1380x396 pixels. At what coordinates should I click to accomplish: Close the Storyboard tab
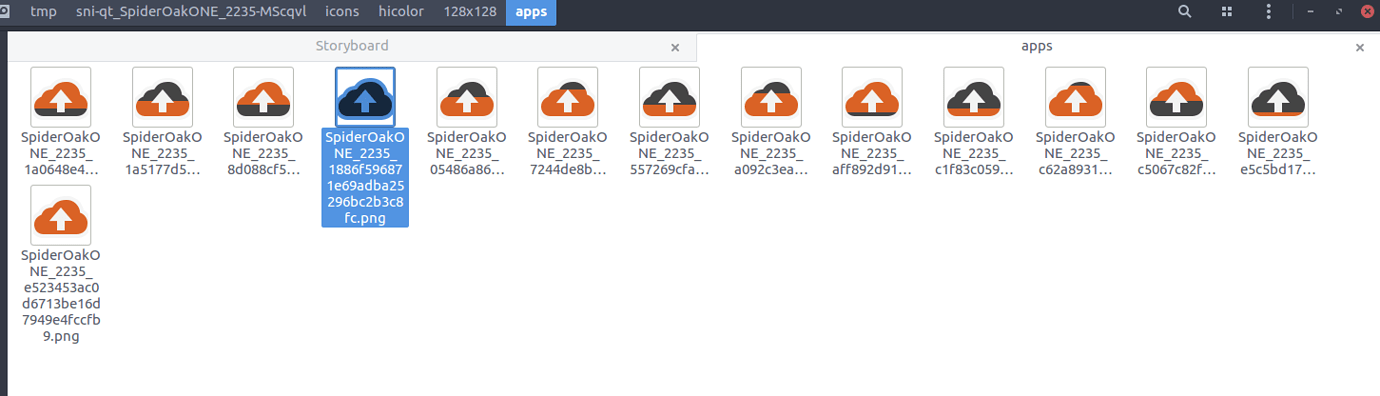coord(676,47)
